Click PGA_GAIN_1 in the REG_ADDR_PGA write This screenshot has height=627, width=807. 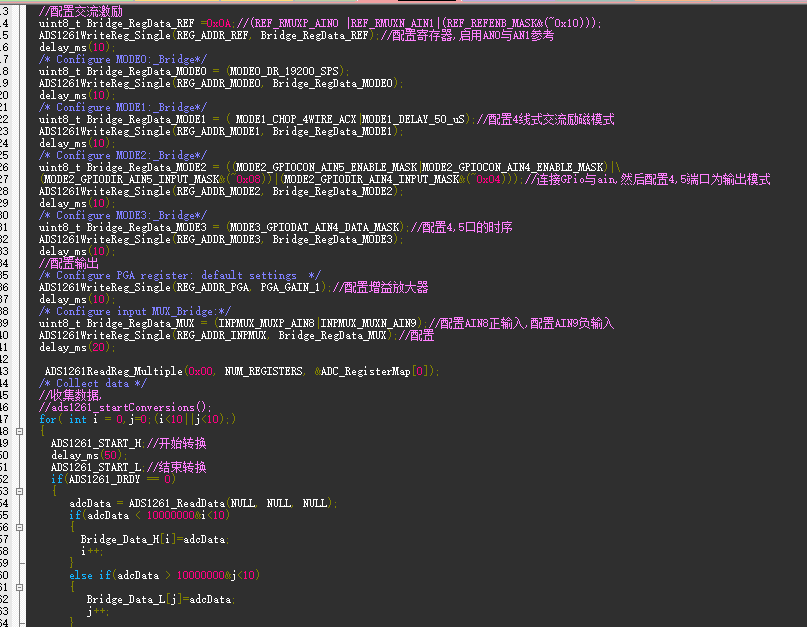pos(290,287)
